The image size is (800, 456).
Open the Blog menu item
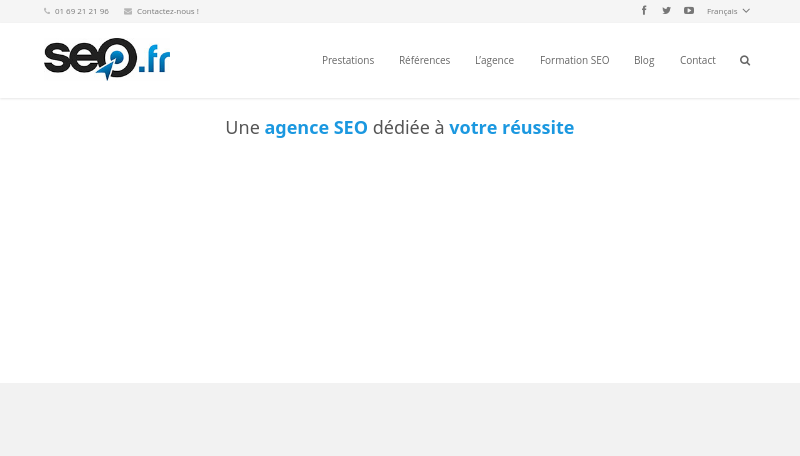[644, 60]
